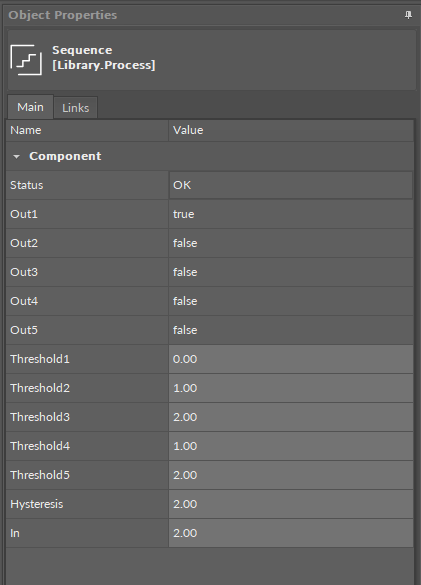421x585 pixels.
Task: Click the Name column header
Action: pyautogui.click(x=87, y=130)
